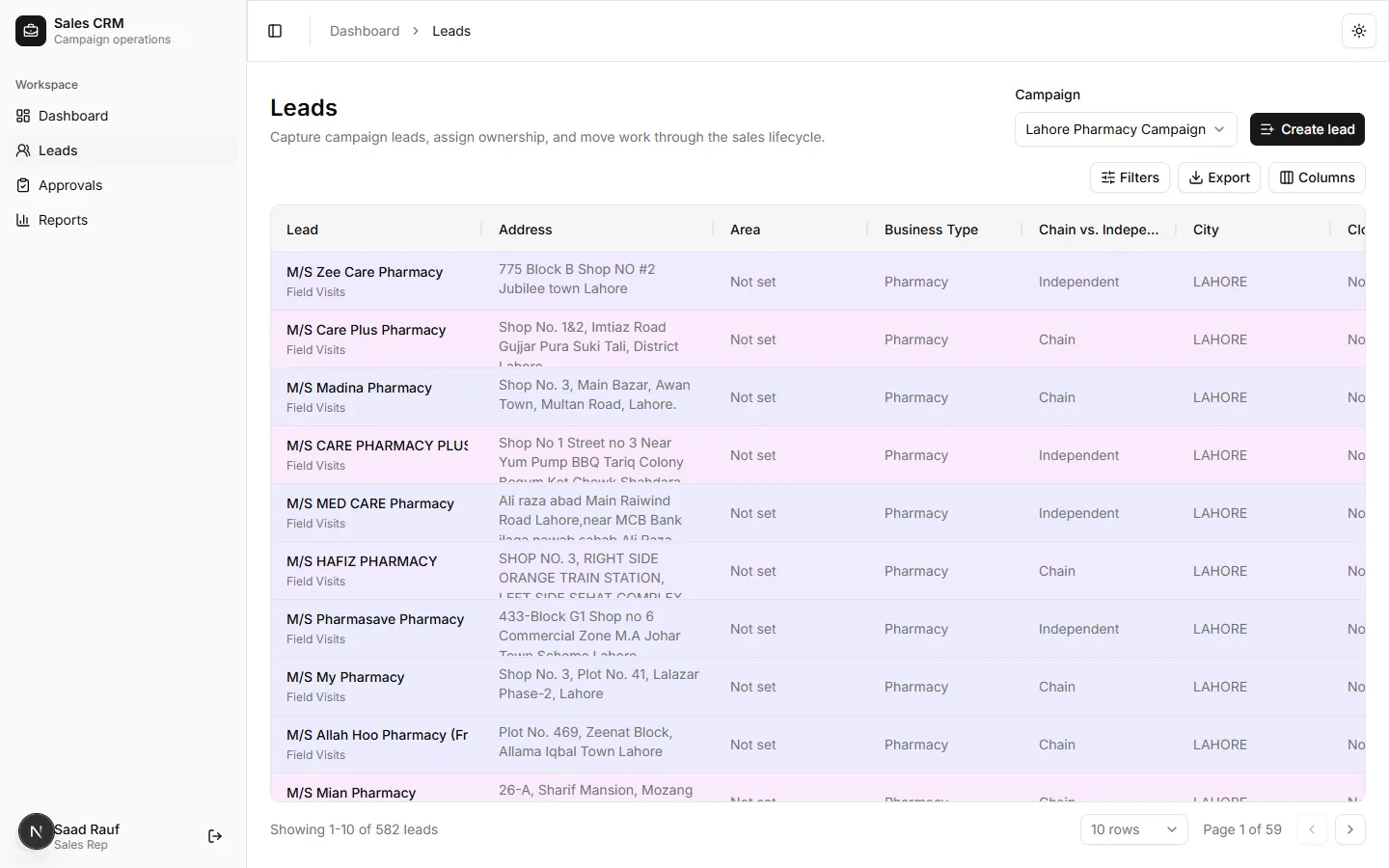Image resolution: width=1389 pixels, height=868 pixels.
Task: Open the Filters panel
Action: (x=1130, y=177)
